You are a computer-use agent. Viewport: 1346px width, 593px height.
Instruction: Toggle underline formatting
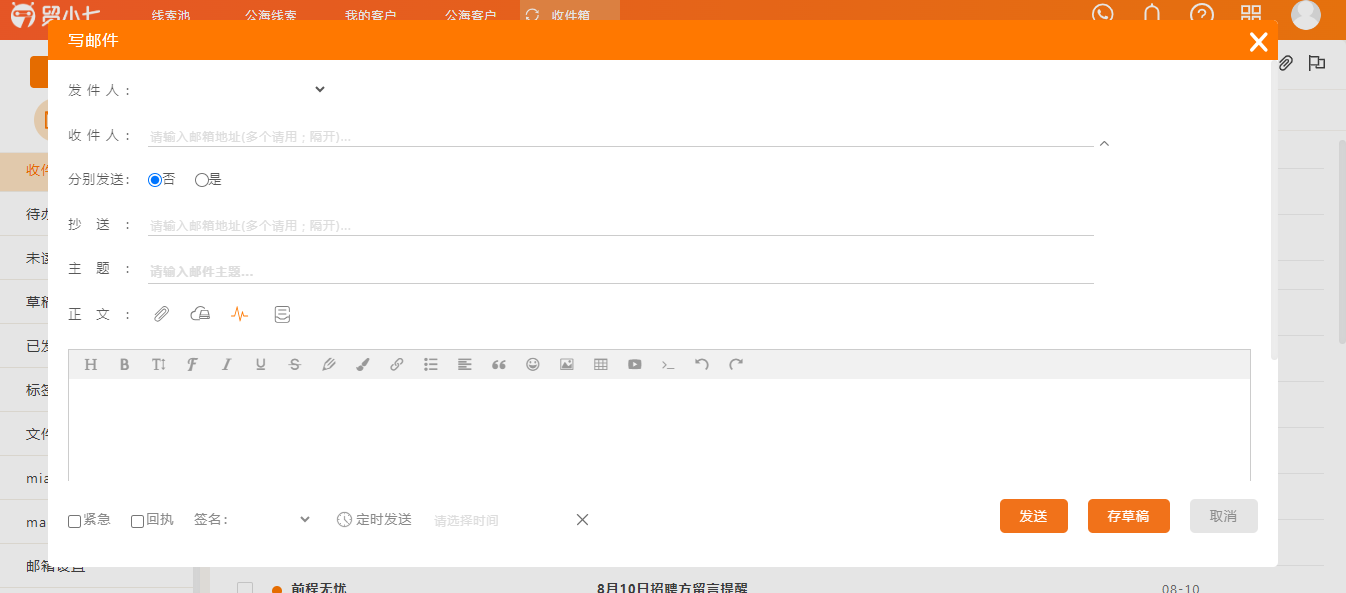[x=261, y=365]
